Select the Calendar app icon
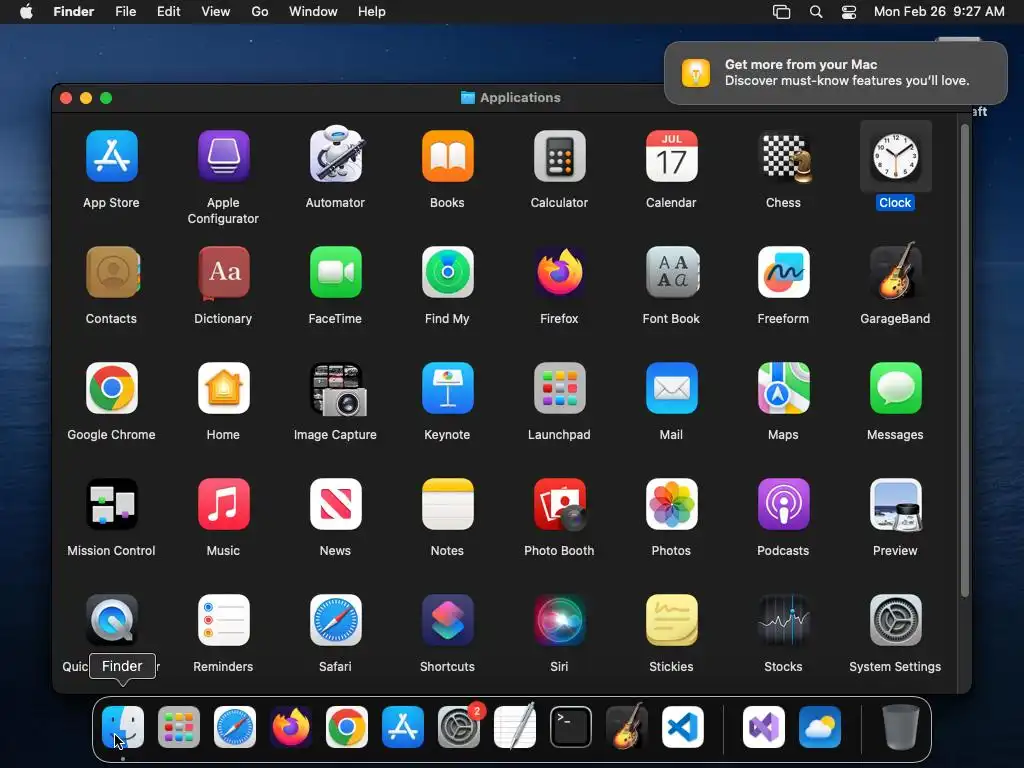1024x768 pixels. (x=671, y=156)
